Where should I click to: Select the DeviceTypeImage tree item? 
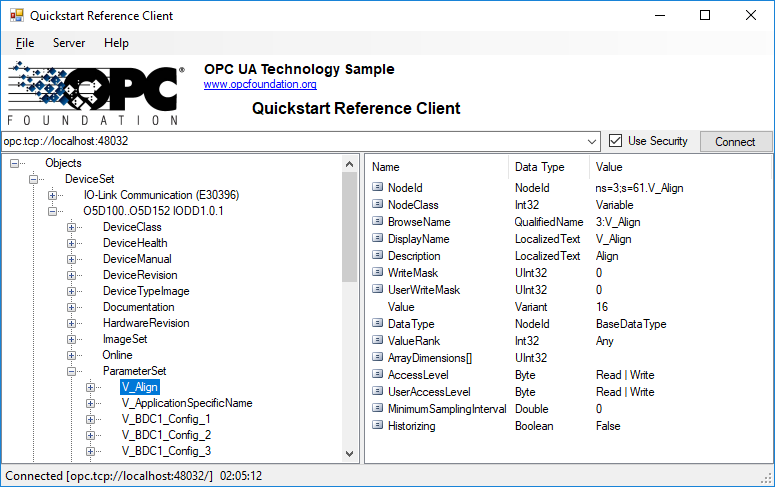[x=146, y=291]
